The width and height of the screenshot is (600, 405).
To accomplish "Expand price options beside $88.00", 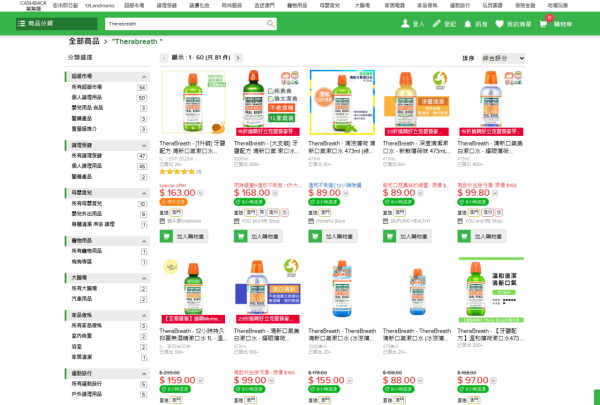I will click(420, 381).
